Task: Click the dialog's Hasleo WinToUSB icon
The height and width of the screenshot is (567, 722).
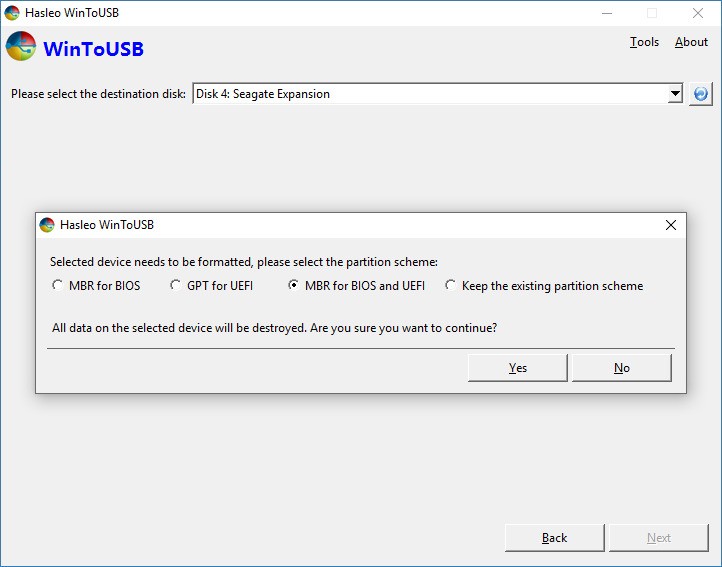Action: tap(47, 225)
